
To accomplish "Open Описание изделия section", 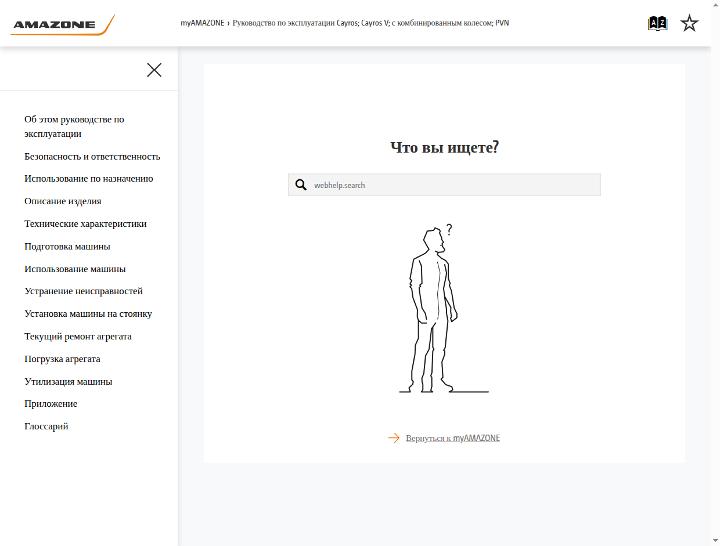I will (x=63, y=201).
